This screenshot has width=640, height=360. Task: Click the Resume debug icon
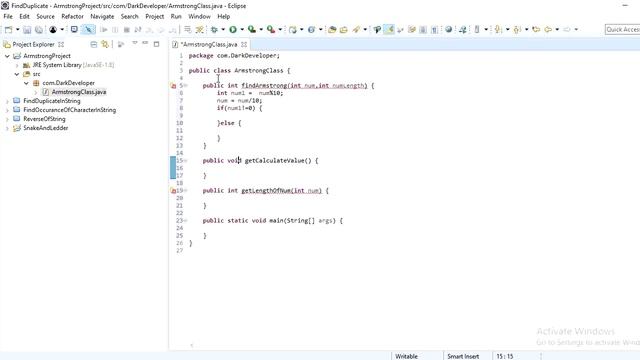104,29
